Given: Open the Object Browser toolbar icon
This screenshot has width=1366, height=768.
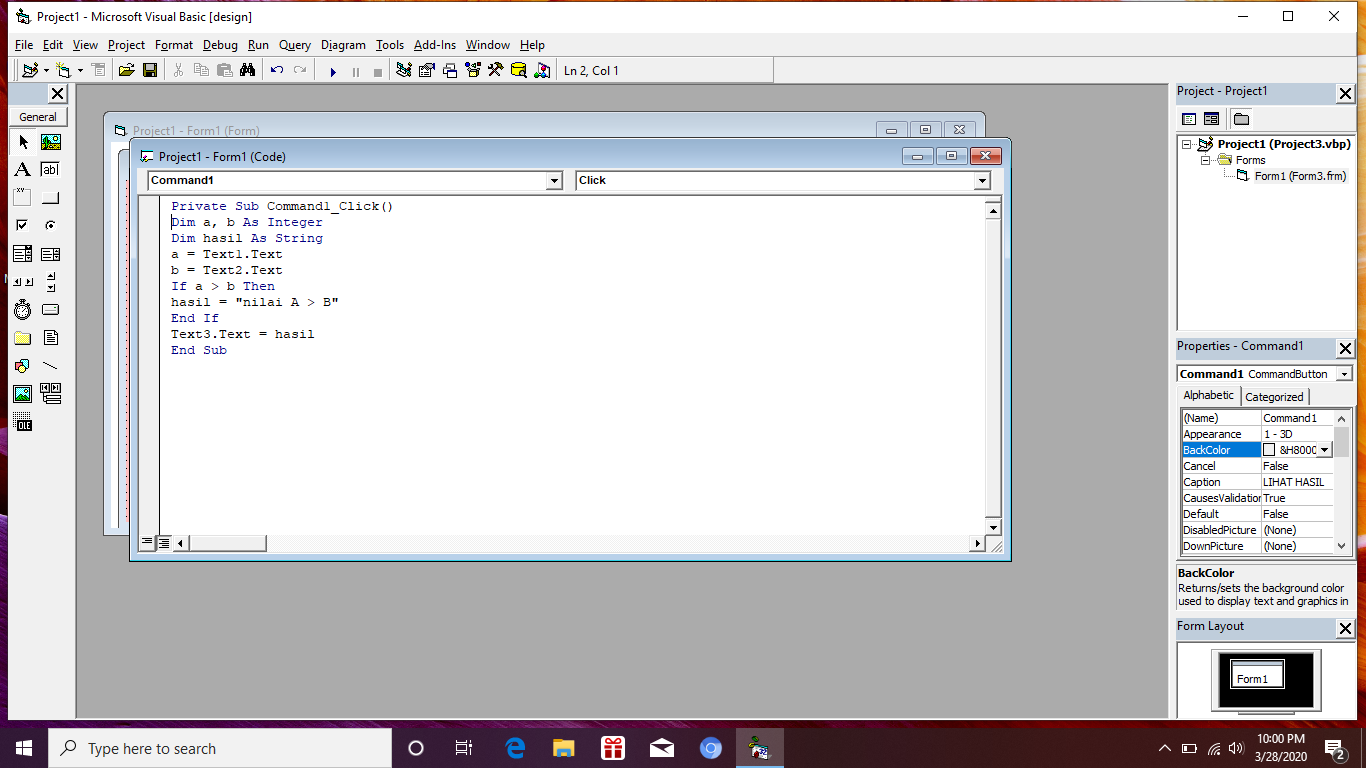Looking at the screenshot, I should [473, 70].
